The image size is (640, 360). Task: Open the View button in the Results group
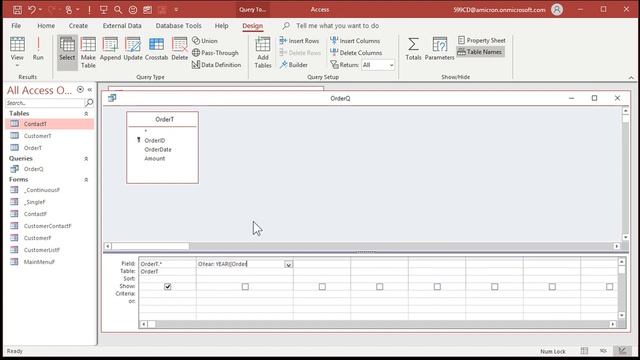point(17,52)
